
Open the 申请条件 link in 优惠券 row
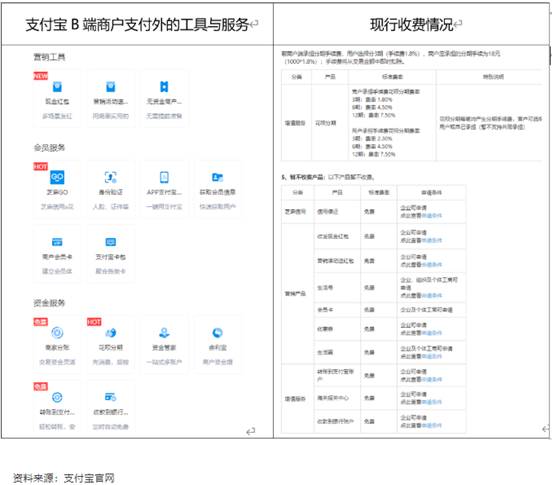431,333
